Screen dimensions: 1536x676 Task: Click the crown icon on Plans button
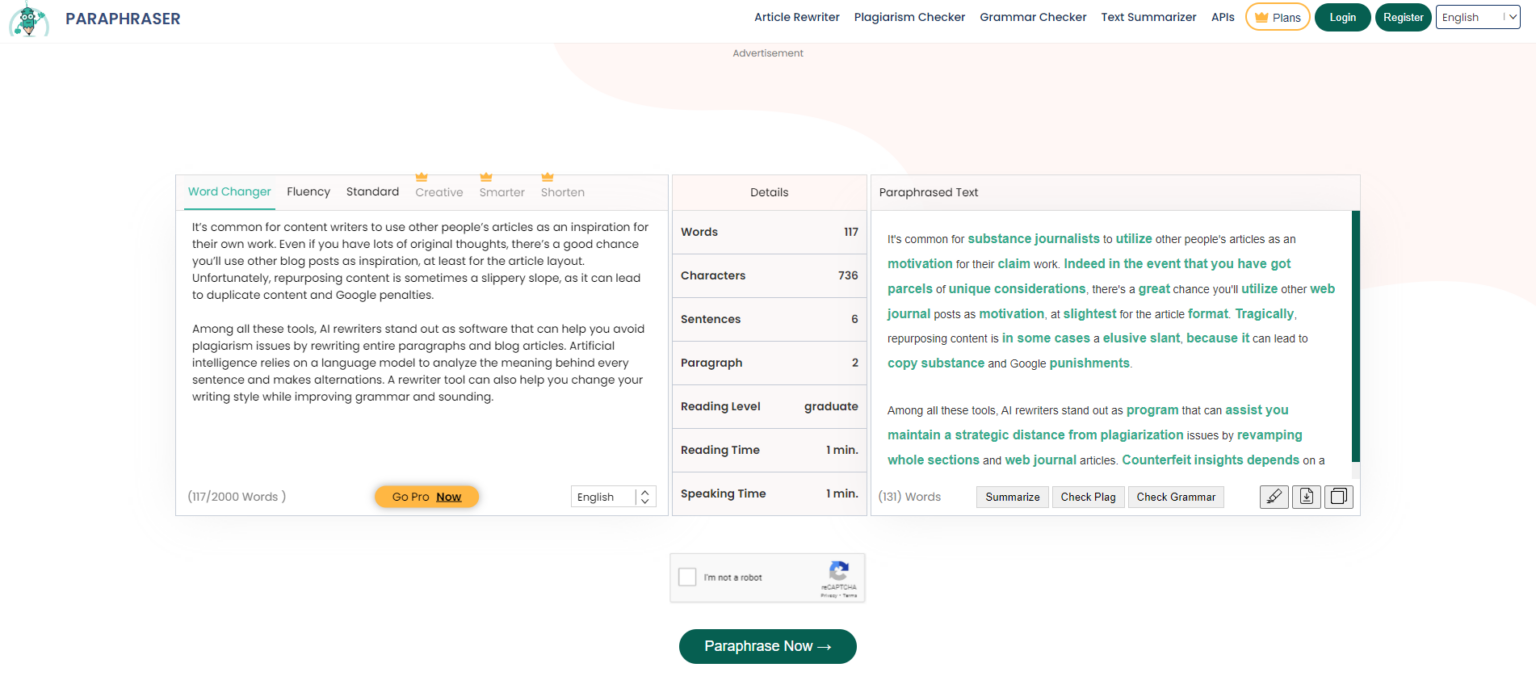(1262, 16)
